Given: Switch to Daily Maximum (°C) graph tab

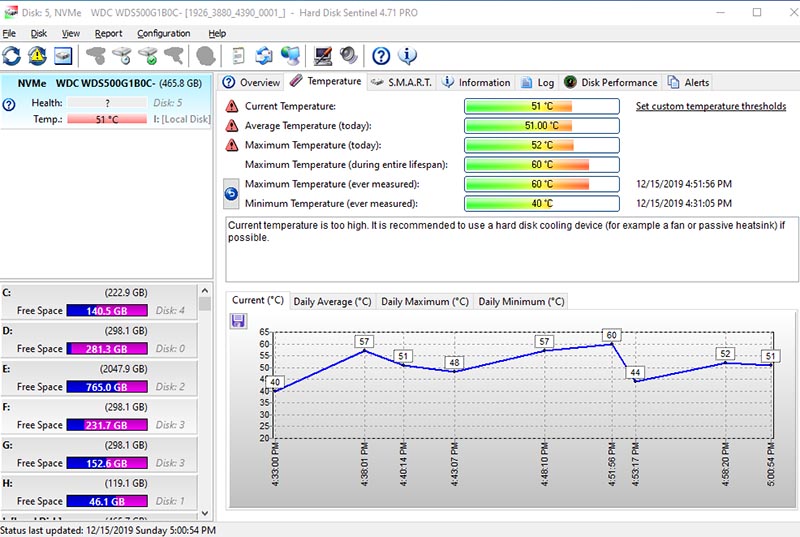Looking at the screenshot, I should pos(424,301).
